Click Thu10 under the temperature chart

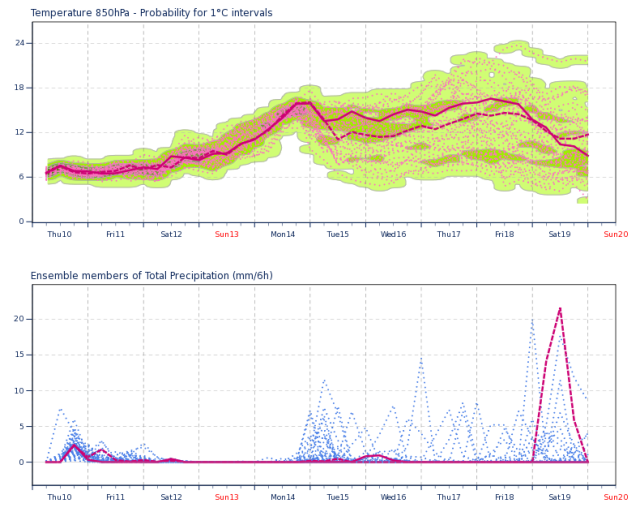click(x=60, y=234)
